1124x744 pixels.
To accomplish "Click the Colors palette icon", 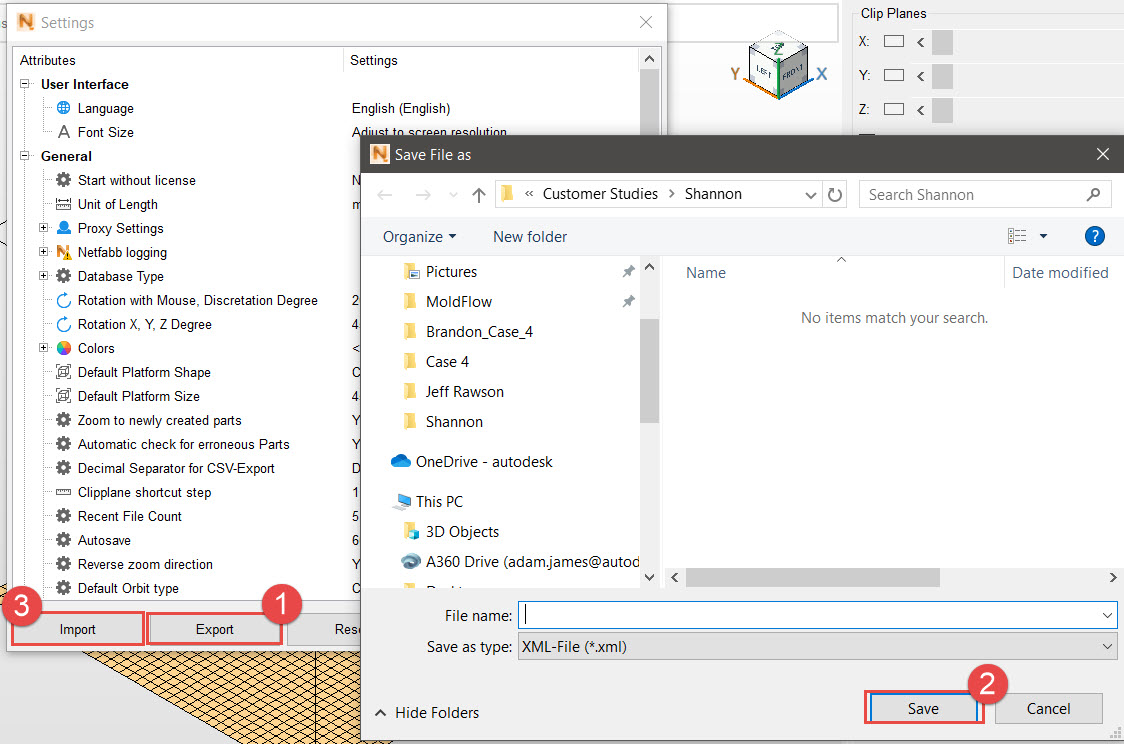I will click(64, 348).
